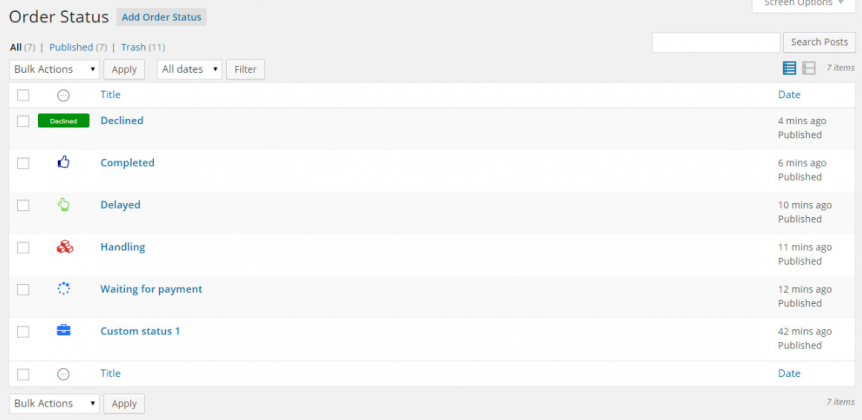Screen dimensions: 862x420
Task: Expand the Screen Options panel
Action: click(804, 4)
